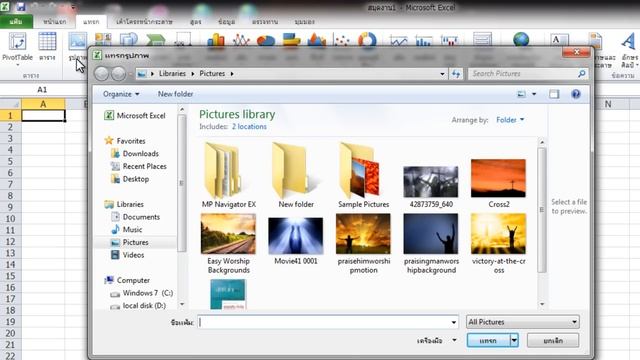Viewport: 640px width, 360px height.
Task: Select the Insert ribbon tab
Action: coord(91,22)
